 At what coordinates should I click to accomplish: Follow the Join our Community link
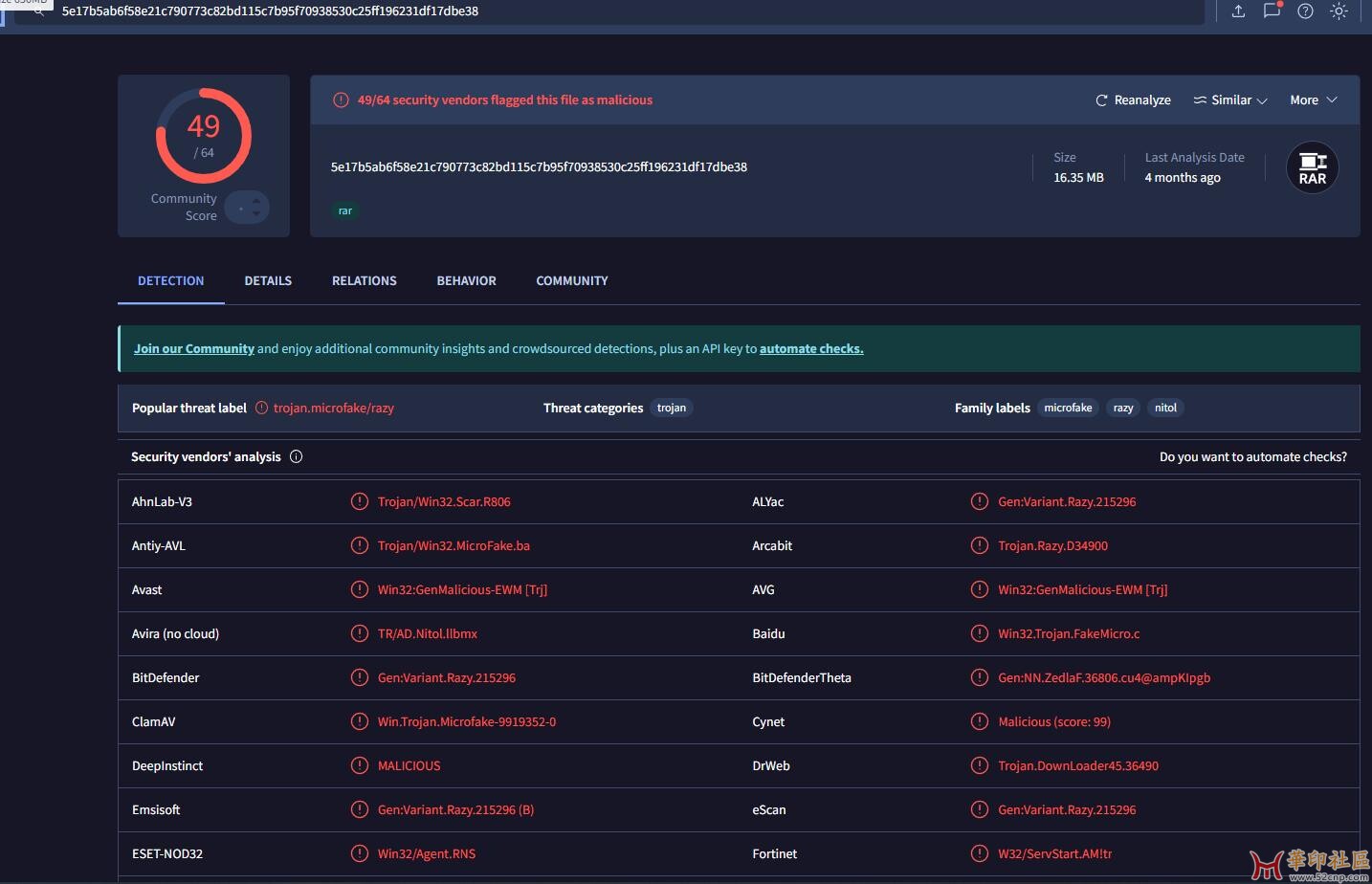pos(194,349)
